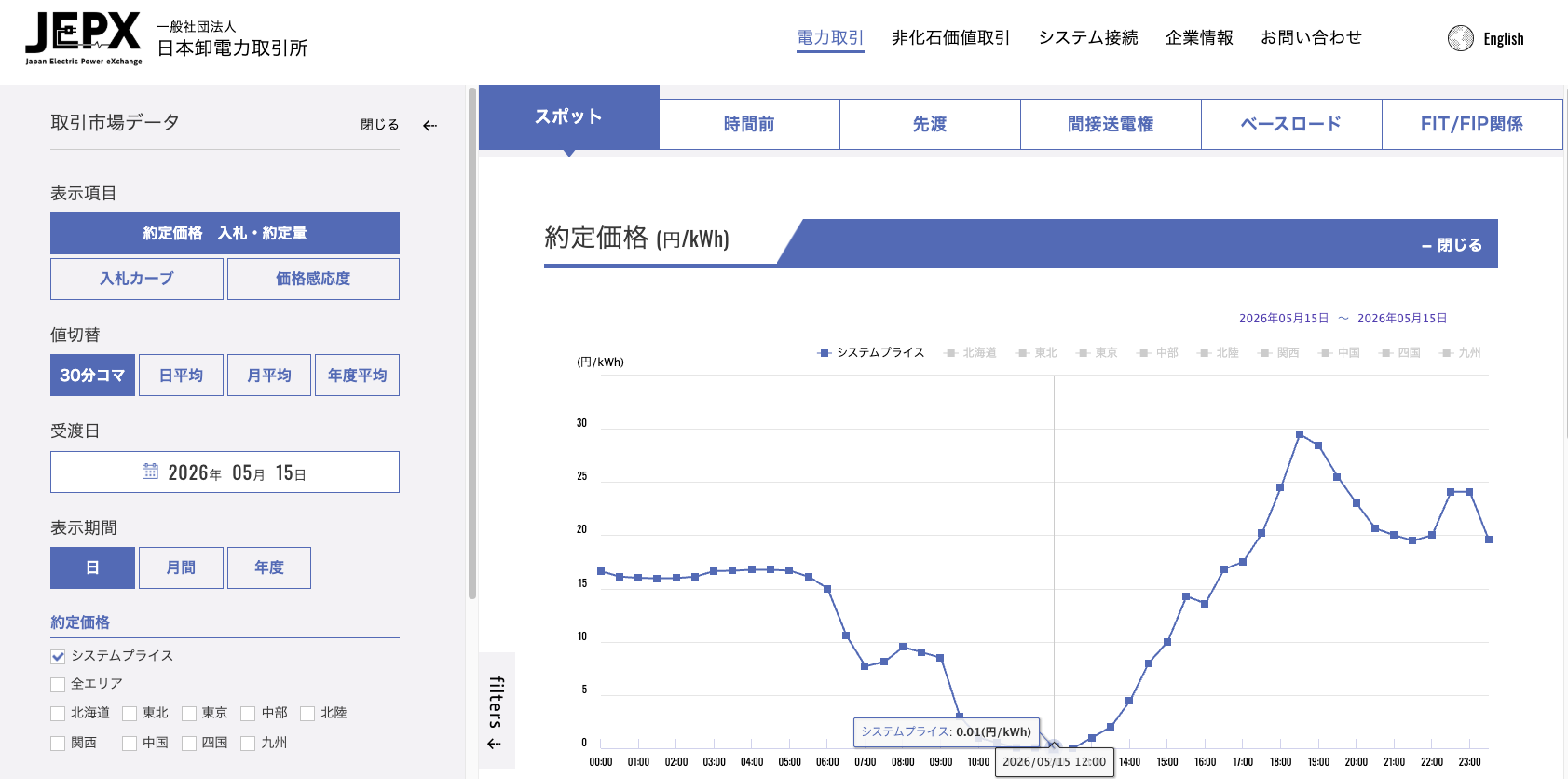Viewport: 1568px width, 779px height.
Task: Select the 年度平均 value option
Action: 357,376
